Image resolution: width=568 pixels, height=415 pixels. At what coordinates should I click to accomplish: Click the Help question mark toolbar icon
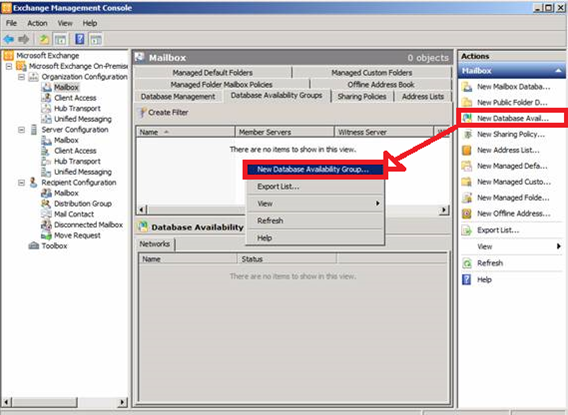(80, 39)
